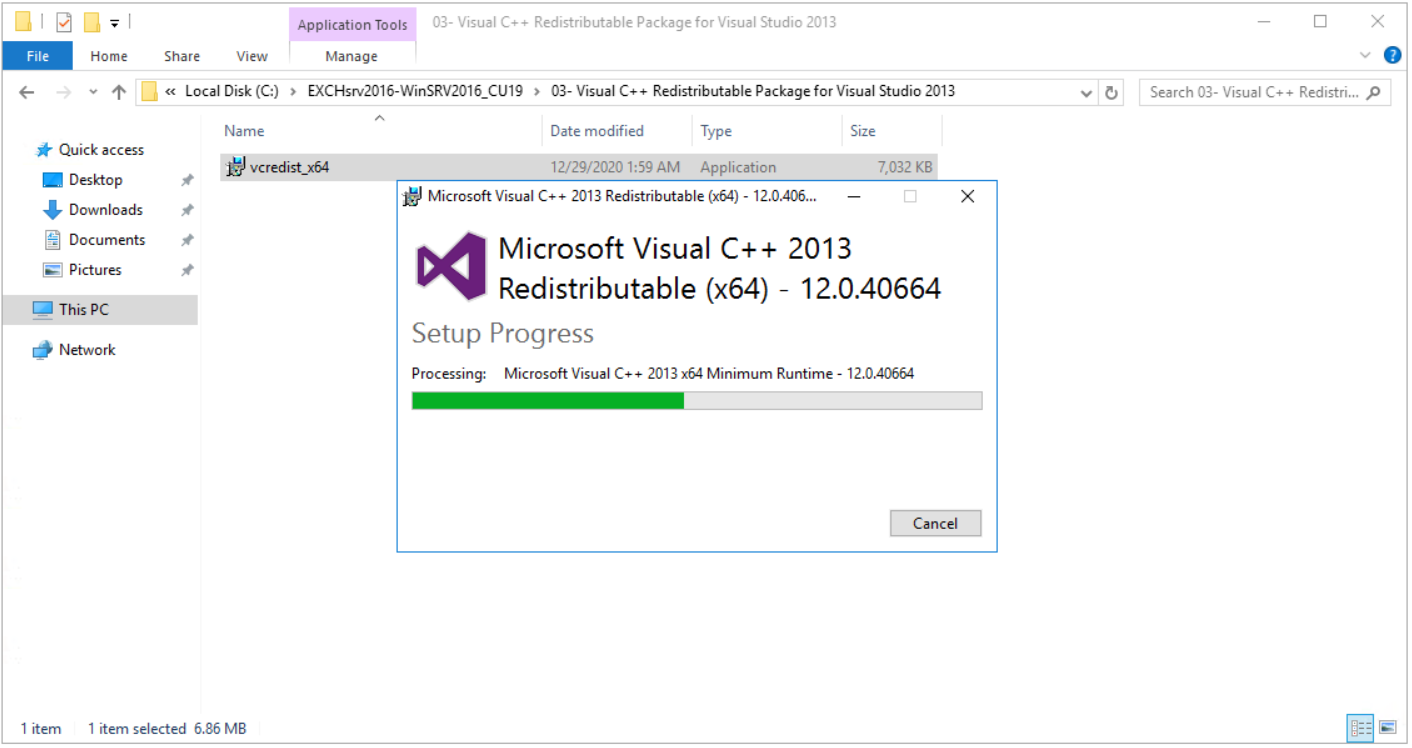The image size is (1412, 748).
Task: Click Local Disk (C:) in the breadcrumb
Action: pyautogui.click(x=232, y=91)
